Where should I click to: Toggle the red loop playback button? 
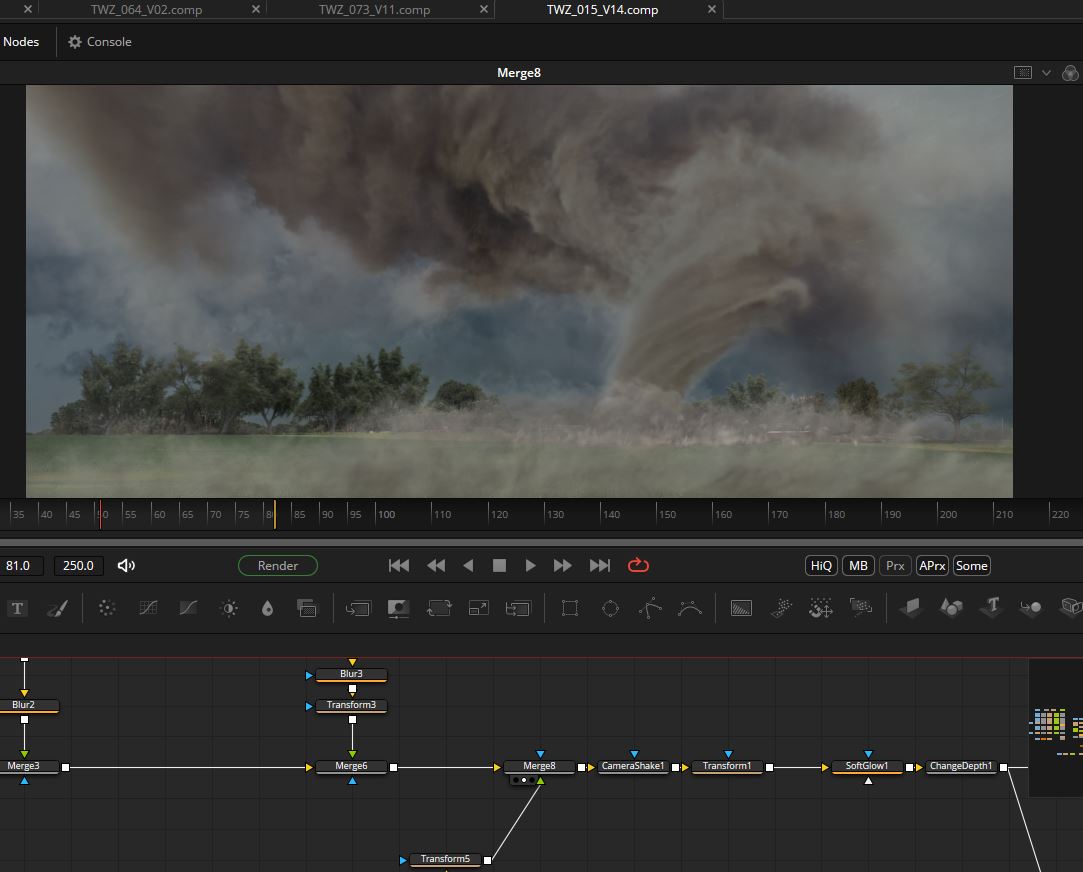(638, 565)
